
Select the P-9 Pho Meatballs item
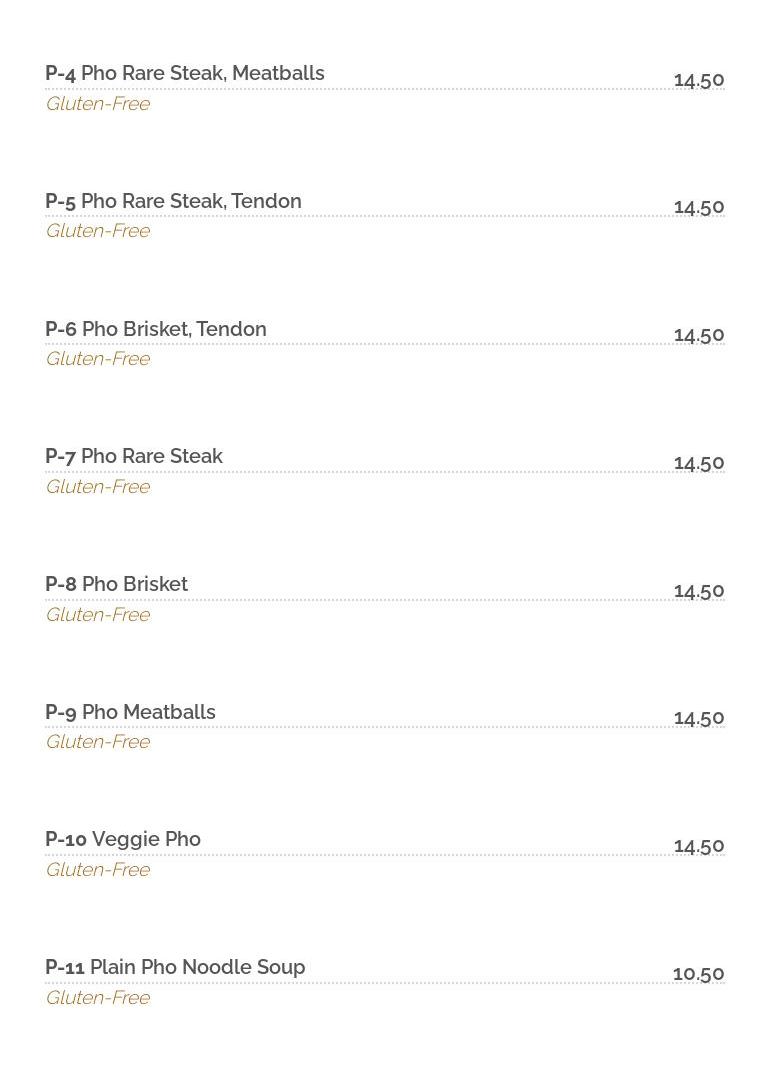(130, 712)
